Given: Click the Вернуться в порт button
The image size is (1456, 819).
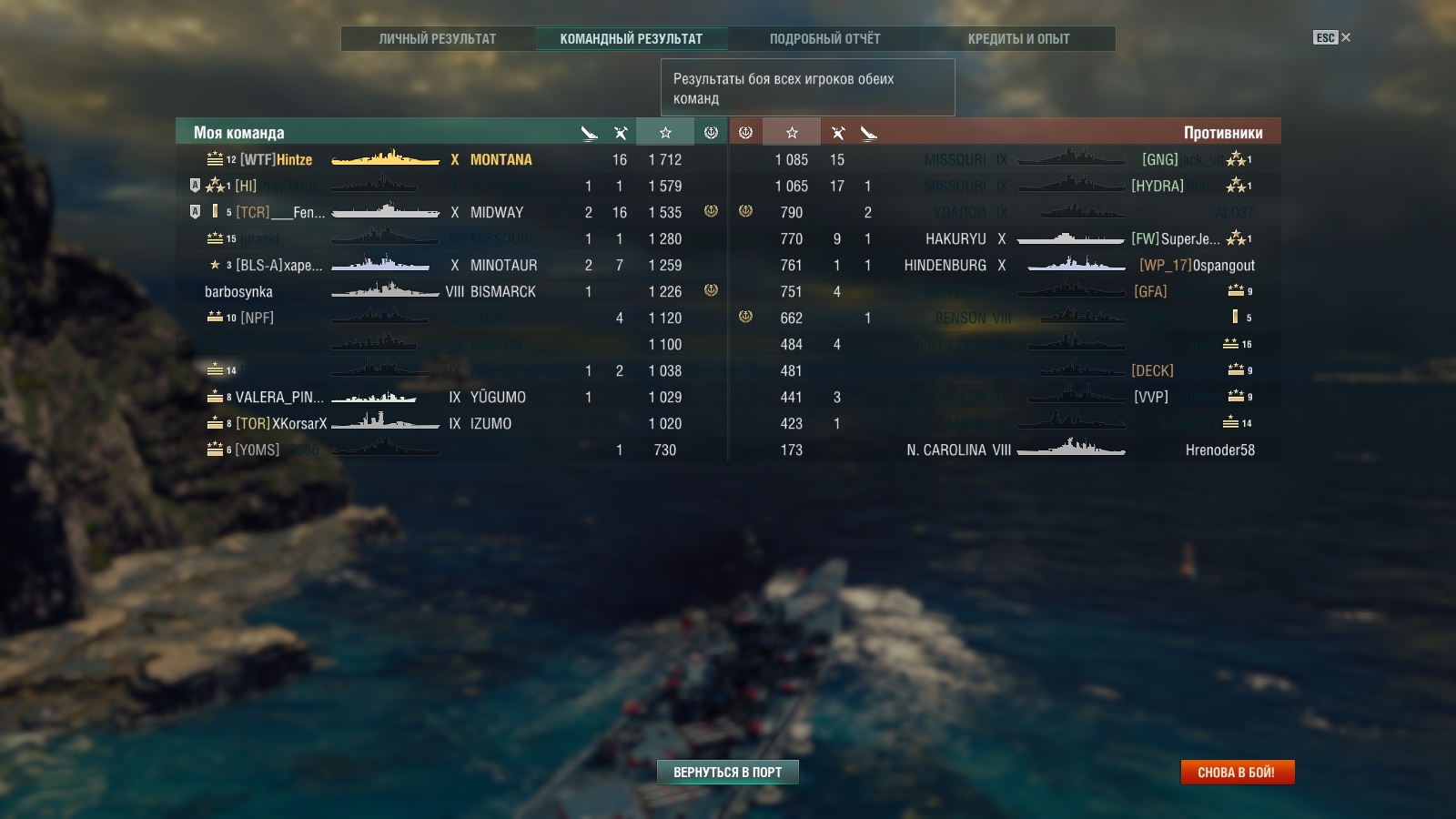Looking at the screenshot, I should tap(728, 772).
